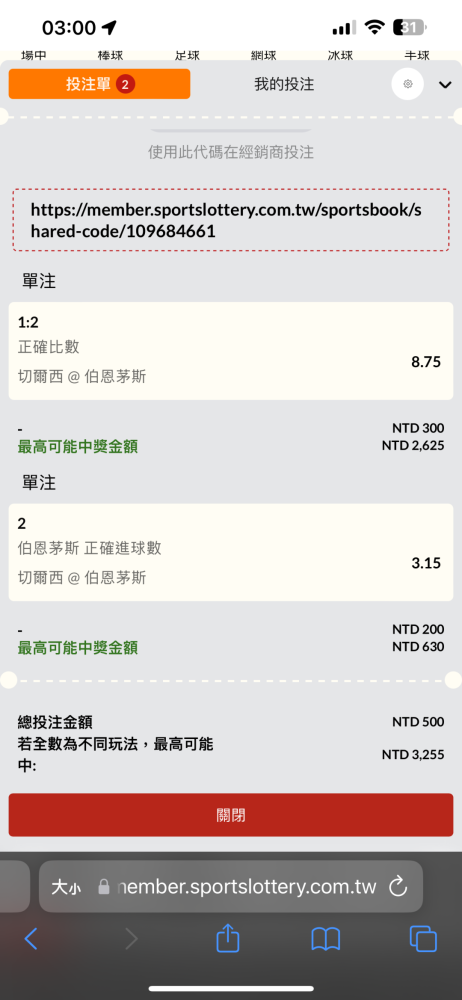Open Safari share sheet icon
The height and width of the screenshot is (1000, 462).
(228, 938)
